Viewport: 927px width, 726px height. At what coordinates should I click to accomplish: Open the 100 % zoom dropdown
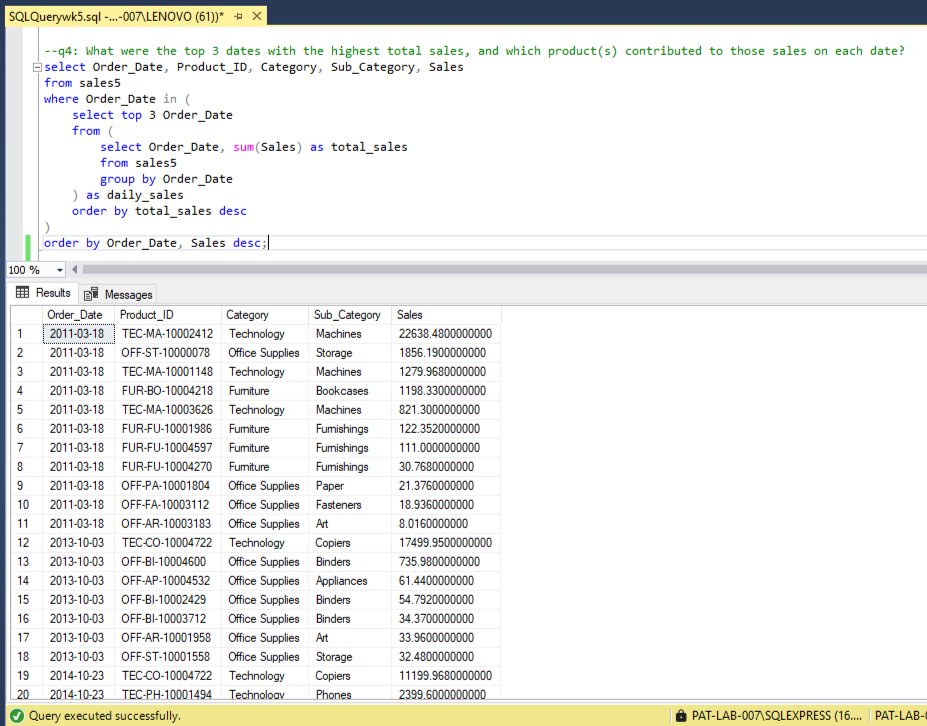tap(60, 270)
